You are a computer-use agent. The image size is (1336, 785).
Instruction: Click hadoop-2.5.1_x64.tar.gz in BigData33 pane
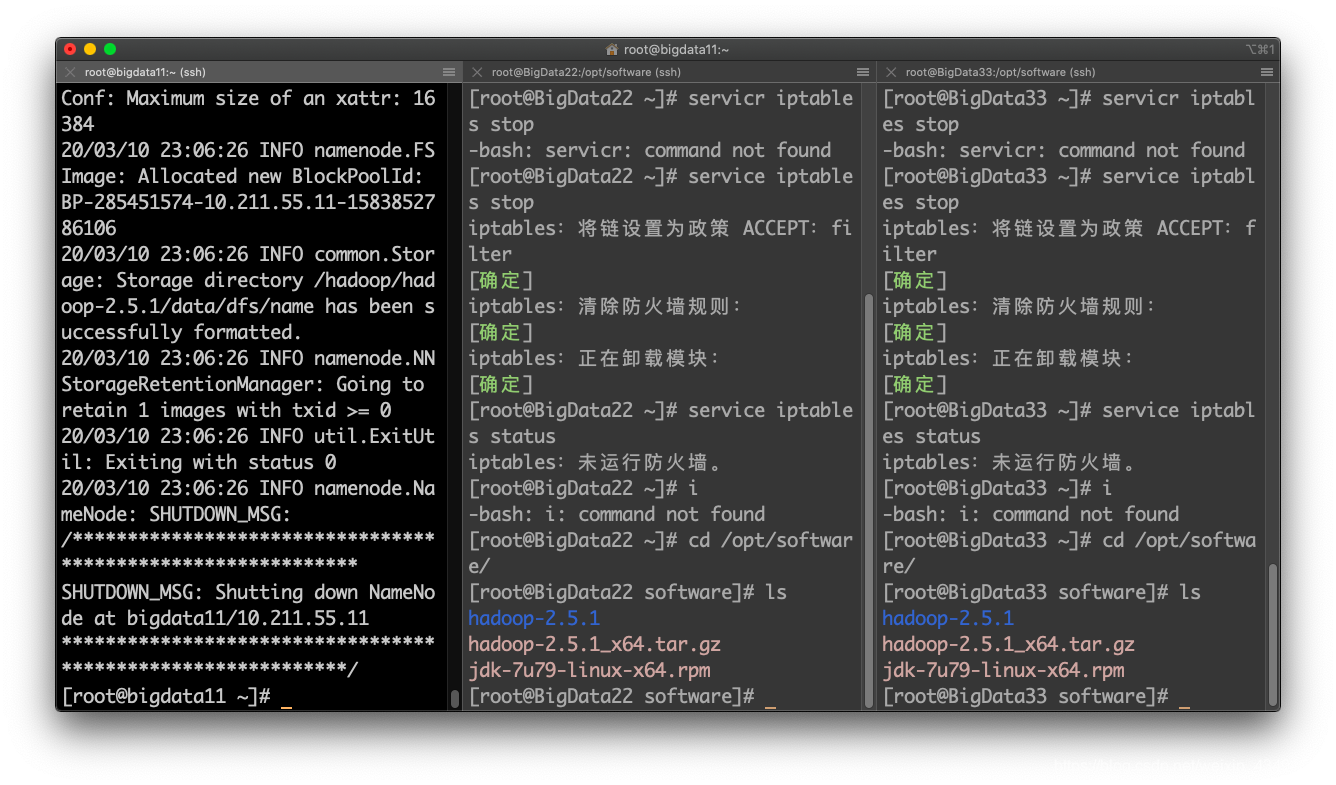pos(1008,644)
